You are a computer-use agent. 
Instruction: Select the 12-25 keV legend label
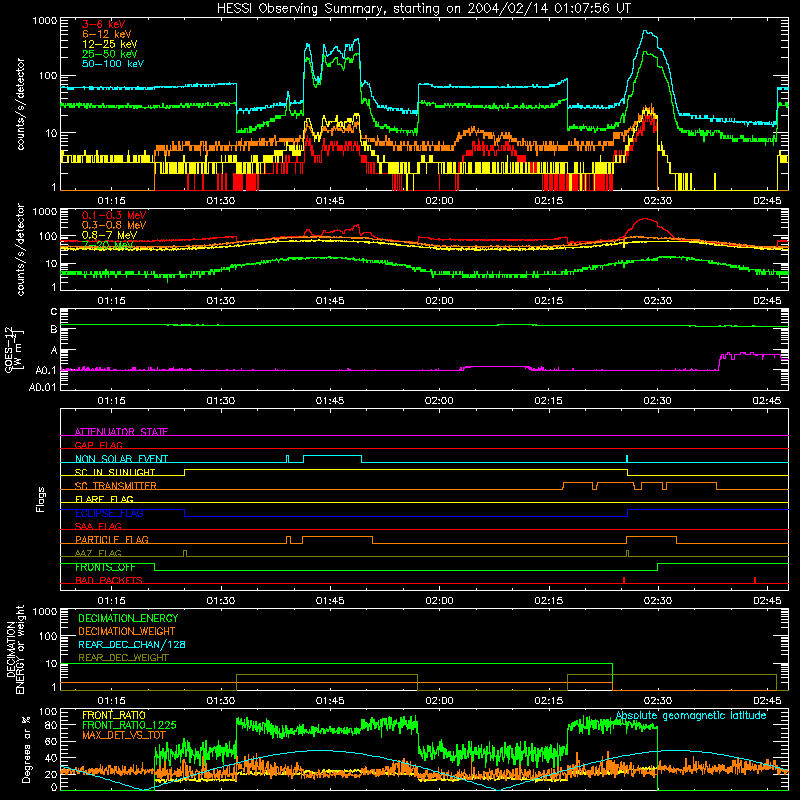coord(109,44)
